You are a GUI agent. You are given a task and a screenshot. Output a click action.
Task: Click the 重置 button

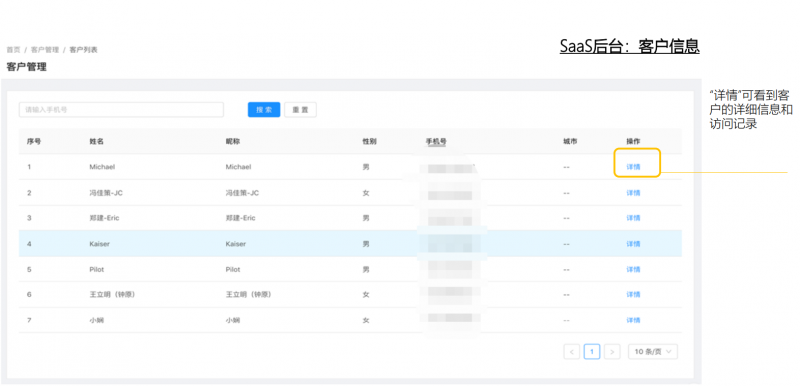pos(300,110)
